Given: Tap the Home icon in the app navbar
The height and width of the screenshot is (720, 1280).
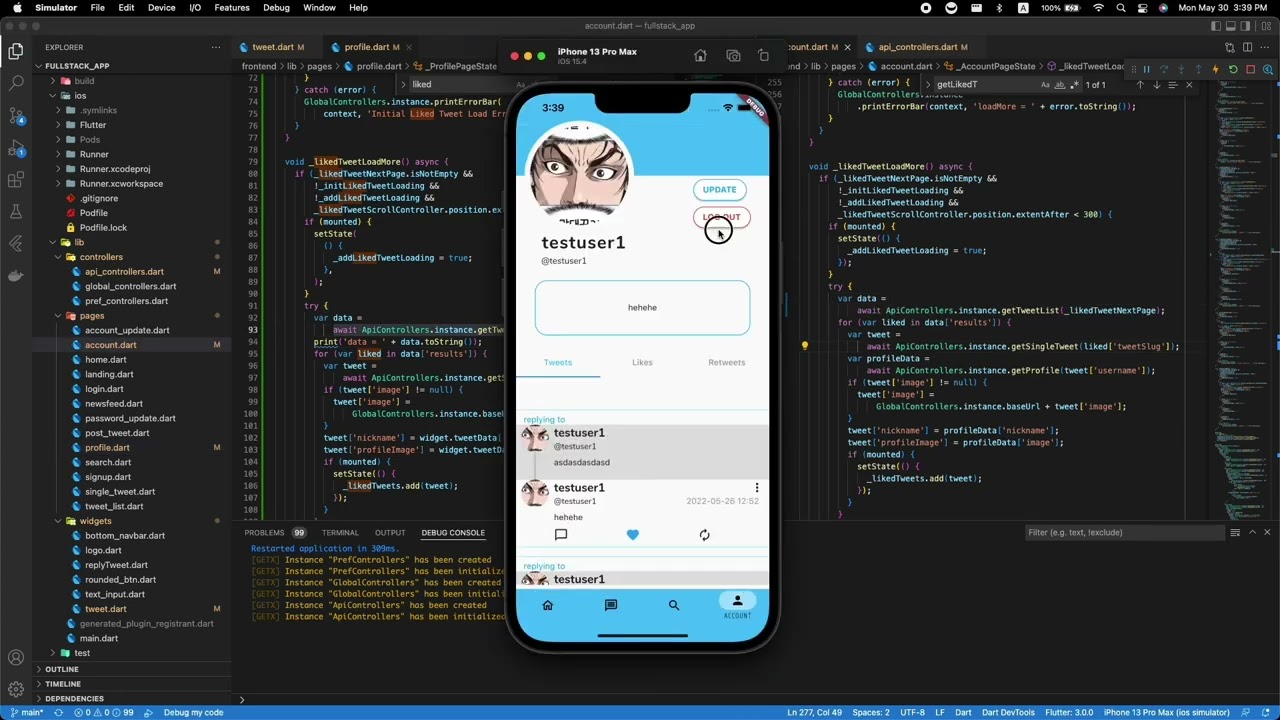Looking at the screenshot, I should tap(547, 605).
